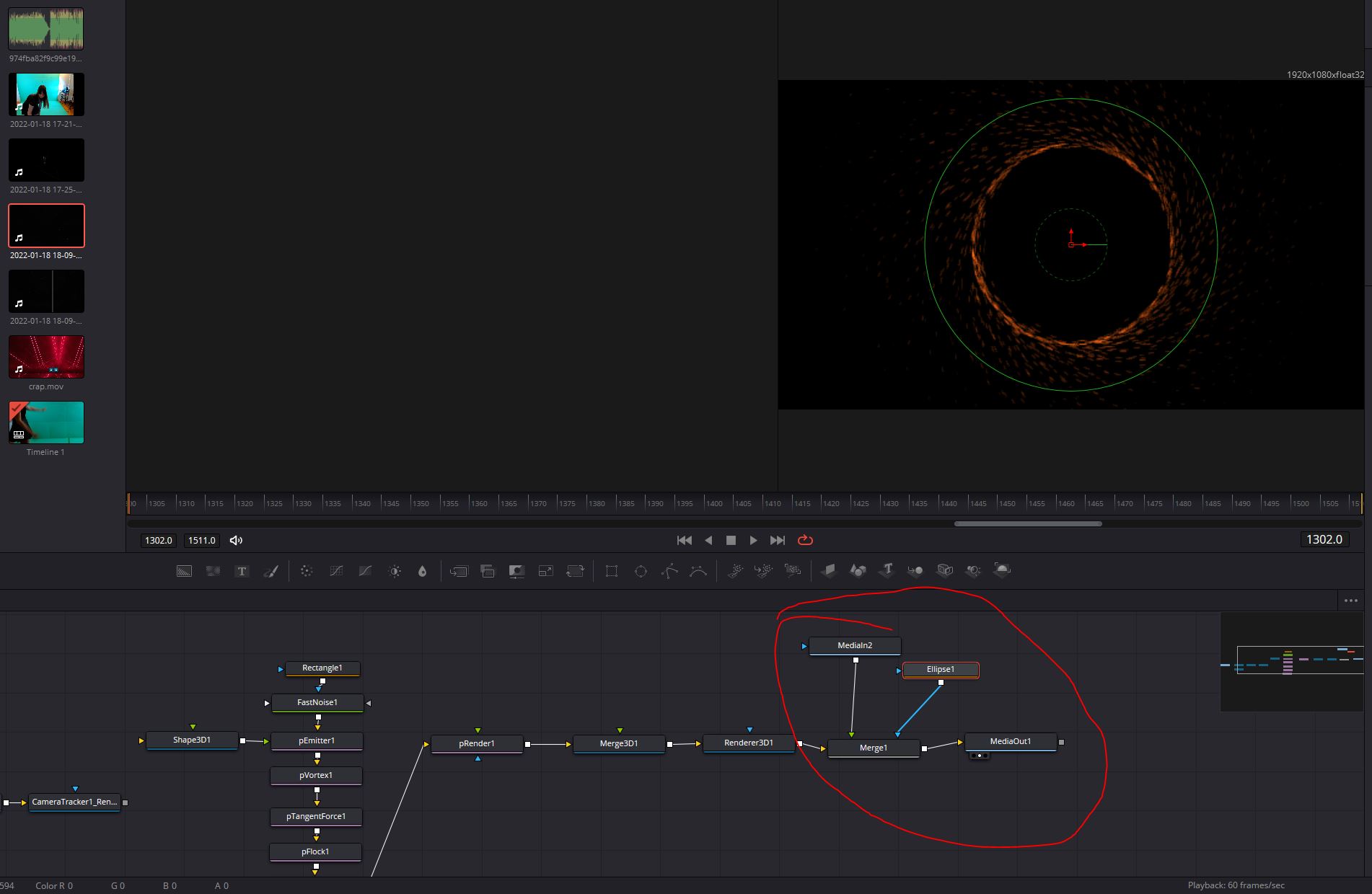Add a Color Curves node from toolbar

(336, 571)
